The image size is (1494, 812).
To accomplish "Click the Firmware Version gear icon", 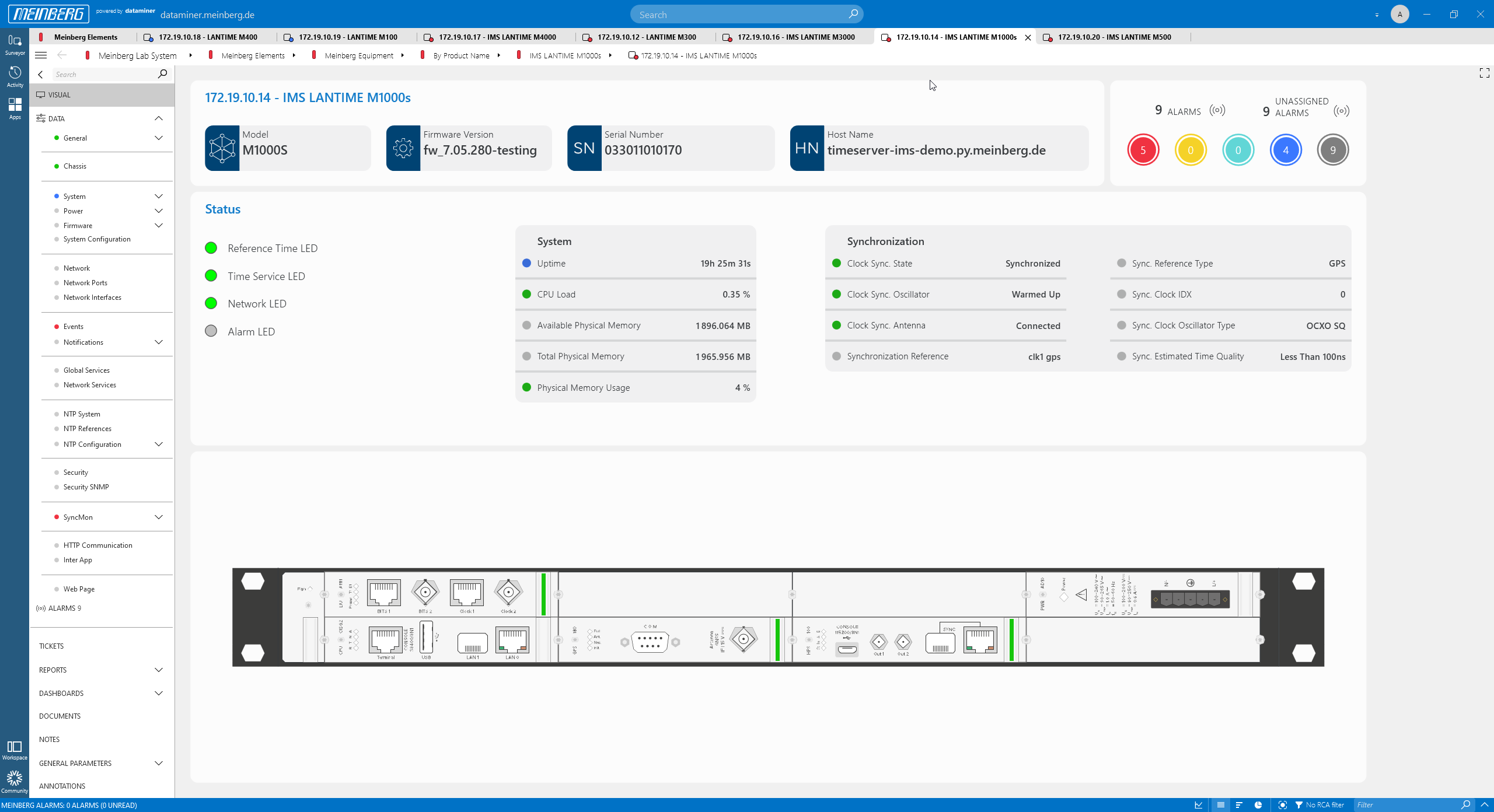I will pyautogui.click(x=403, y=148).
